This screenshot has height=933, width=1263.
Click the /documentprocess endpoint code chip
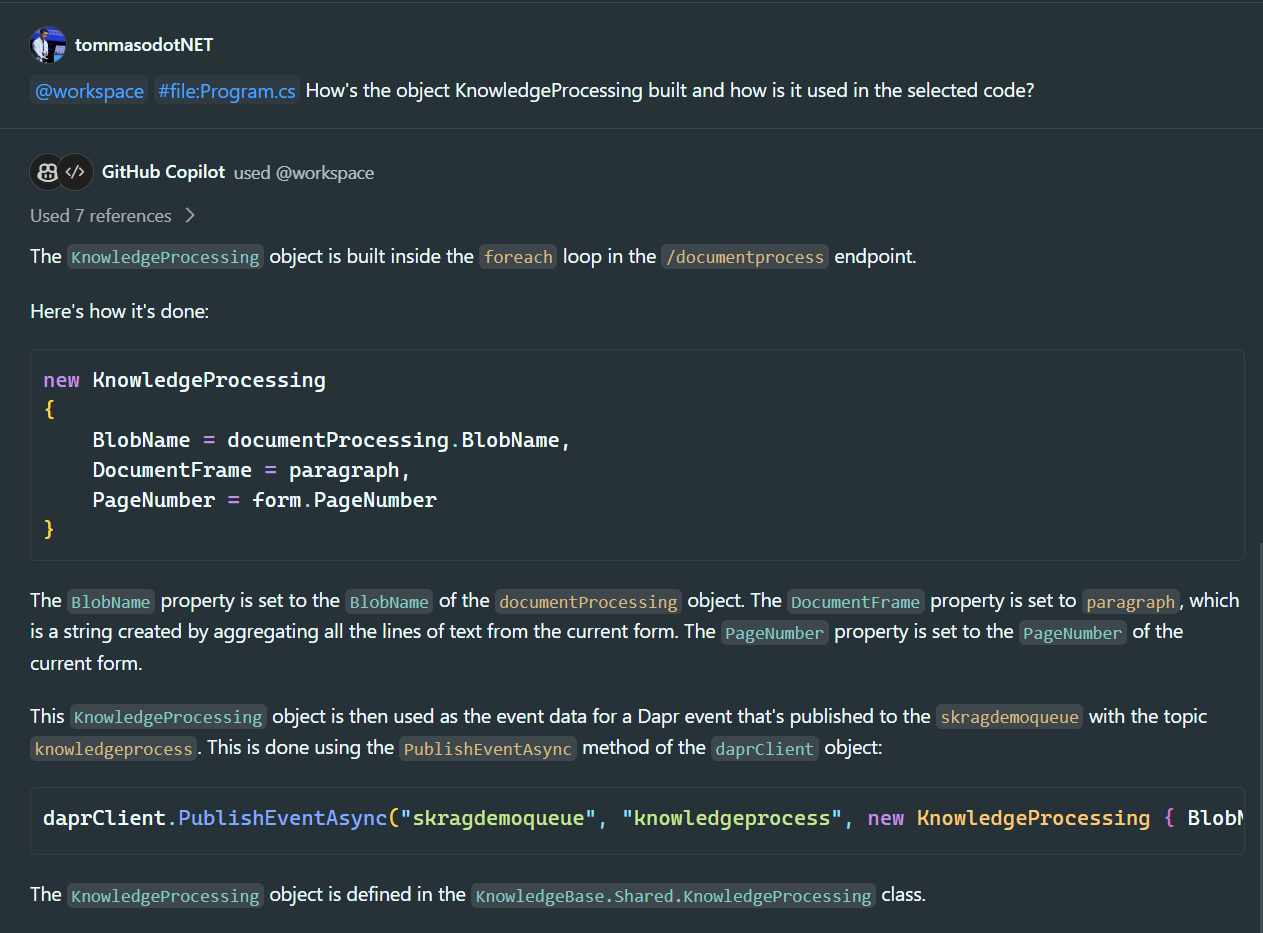coord(744,256)
